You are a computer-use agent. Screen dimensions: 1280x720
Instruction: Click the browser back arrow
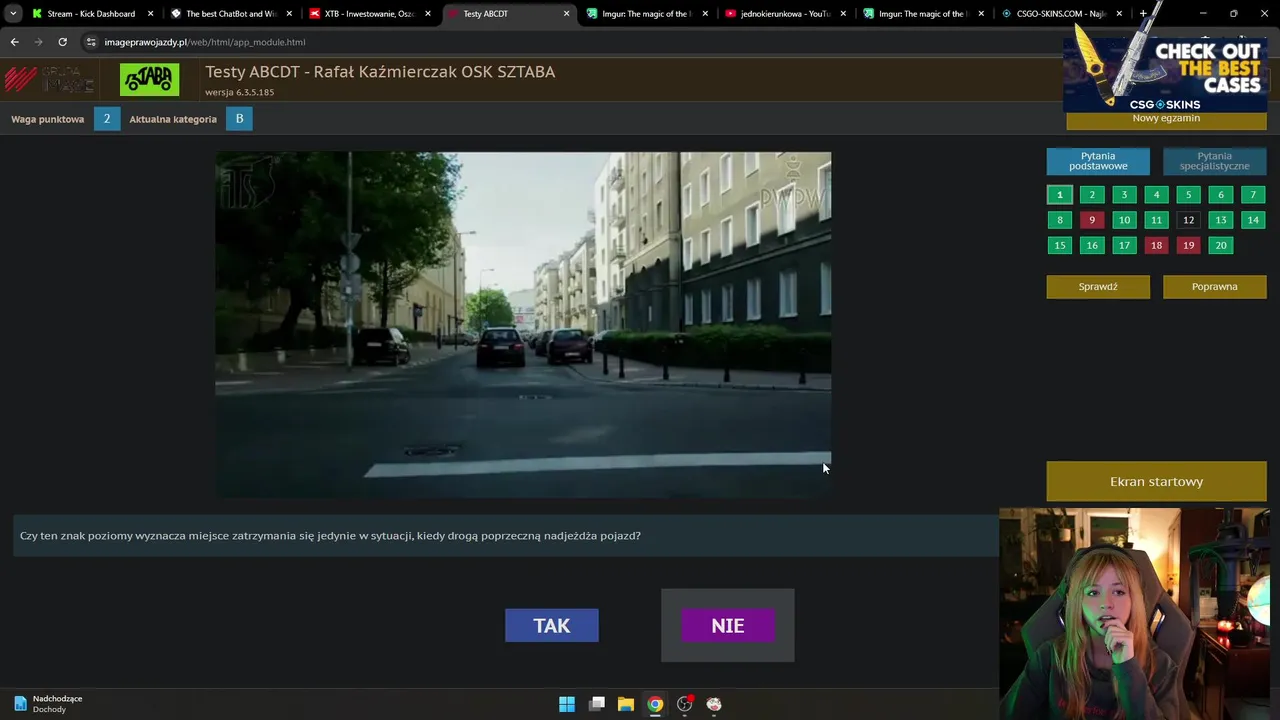[x=14, y=42]
